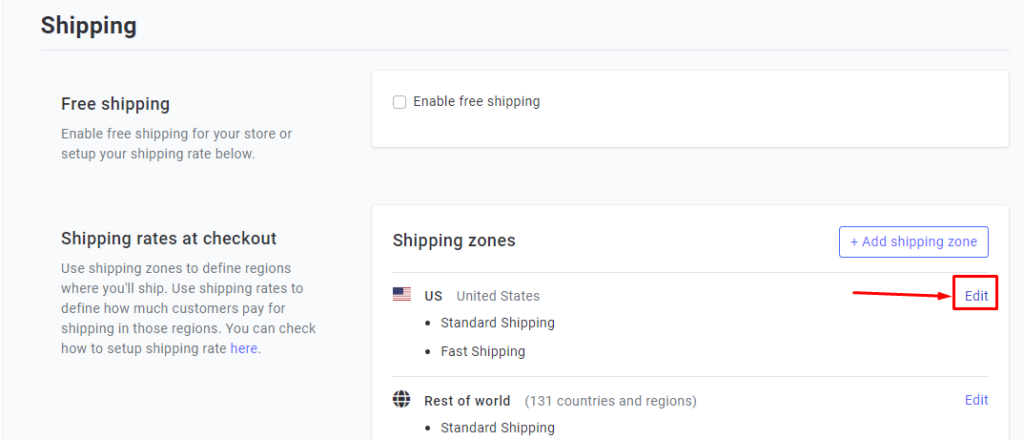Click the Rest of world zone name

pos(468,400)
